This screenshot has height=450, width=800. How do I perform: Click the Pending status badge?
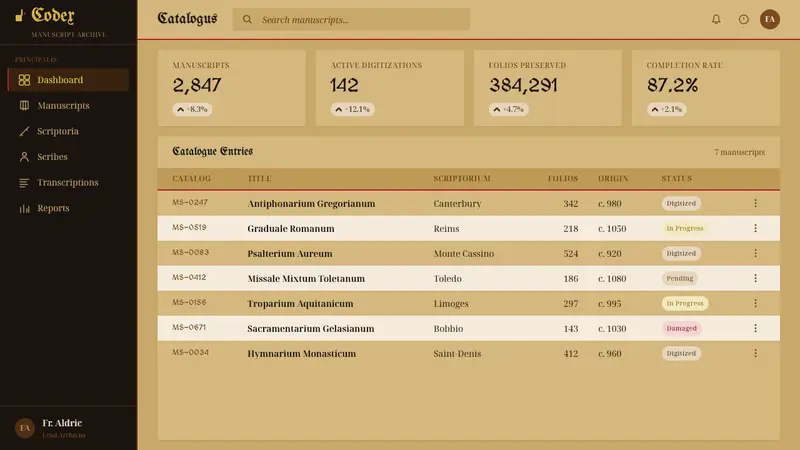point(680,278)
